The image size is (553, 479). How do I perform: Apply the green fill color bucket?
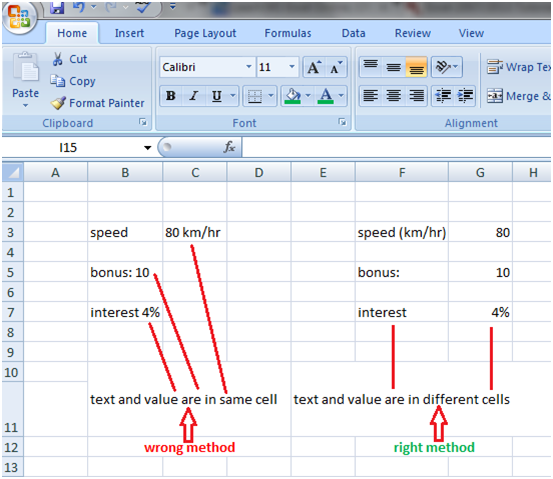[292, 96]
